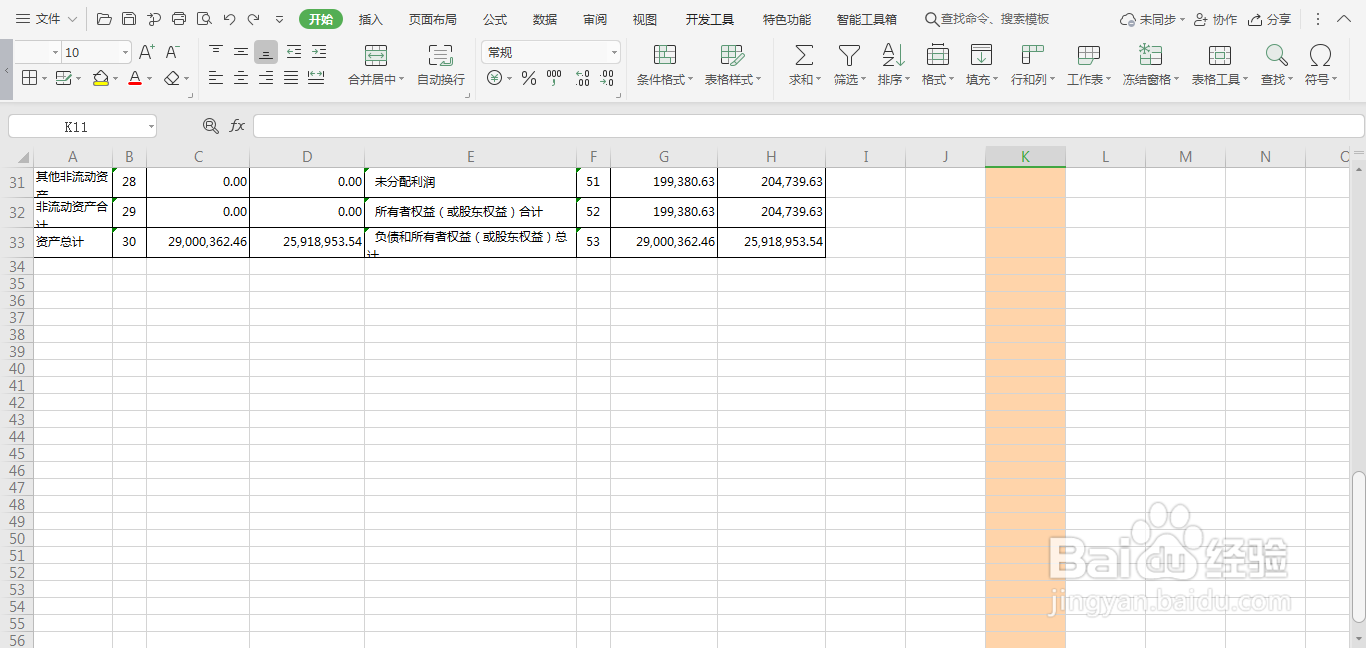Center text horizontally
This screenshot has height=648, width=1366.
coord(241,78)
